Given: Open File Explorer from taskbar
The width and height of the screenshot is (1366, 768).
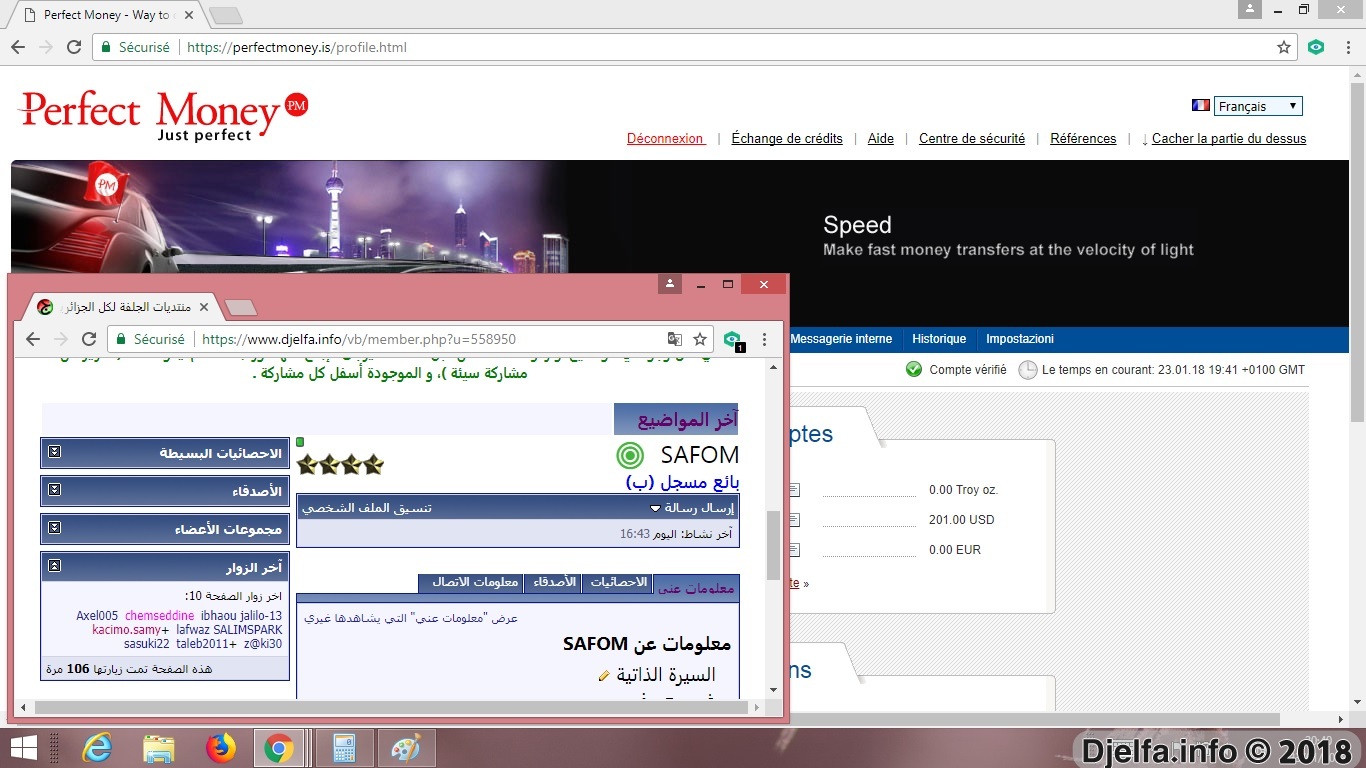Looking at the screenshot, I should tap(158, 748).
